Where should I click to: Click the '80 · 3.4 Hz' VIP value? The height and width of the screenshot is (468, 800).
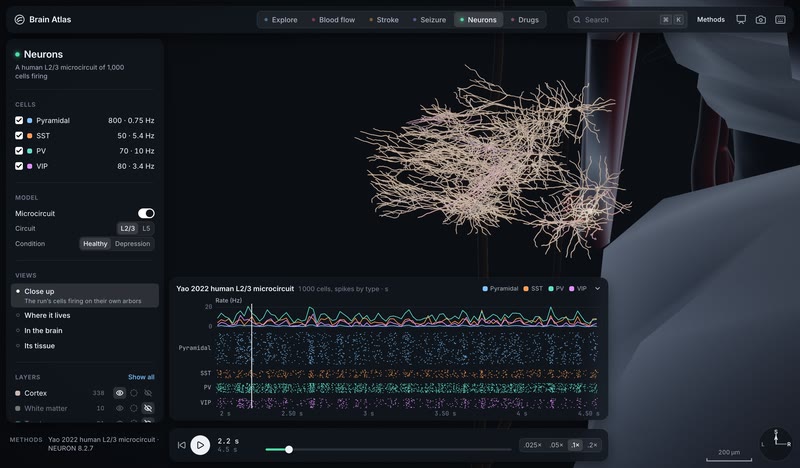[x=136, y=166]
